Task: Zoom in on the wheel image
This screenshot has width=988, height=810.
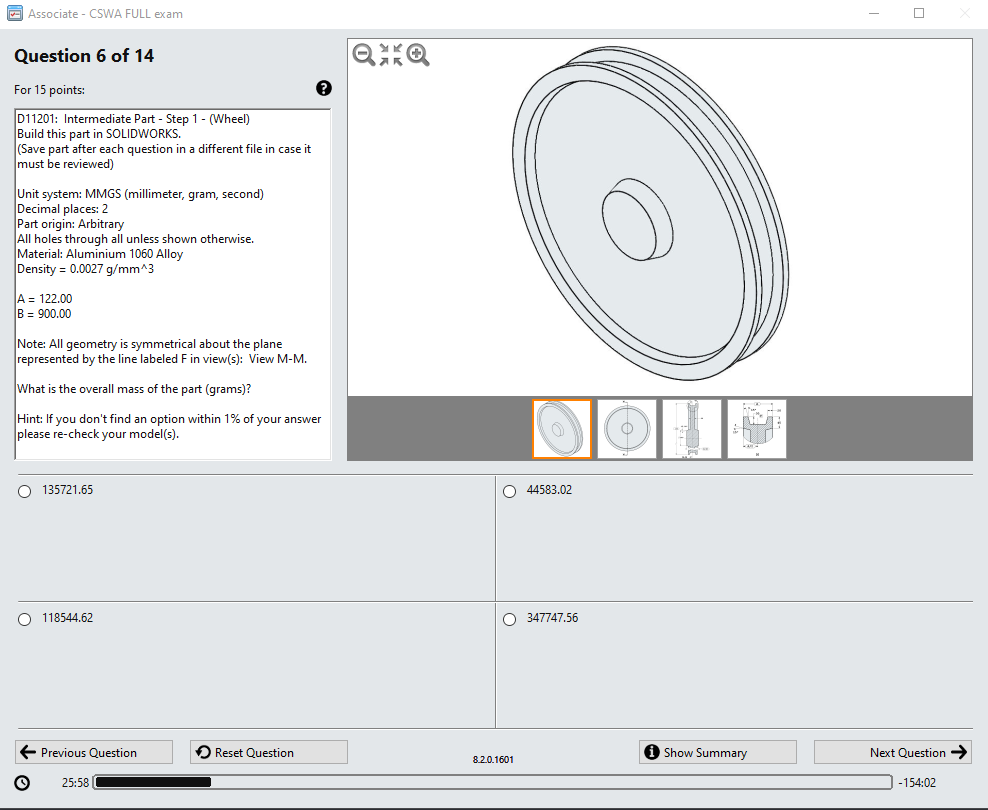Action: (418, 55)
